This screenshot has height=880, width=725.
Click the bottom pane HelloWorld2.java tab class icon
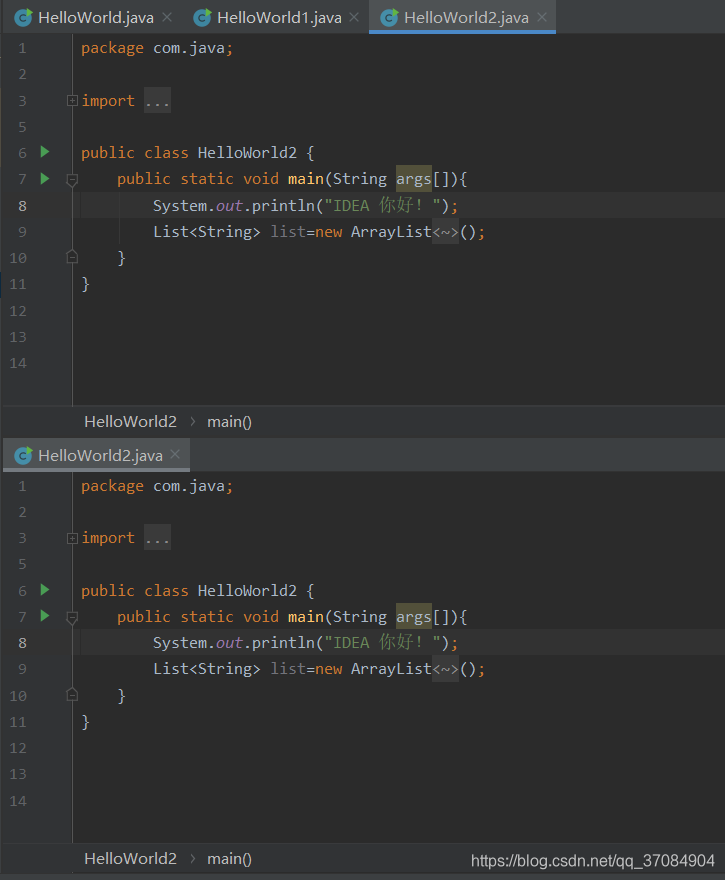point(23,455)
